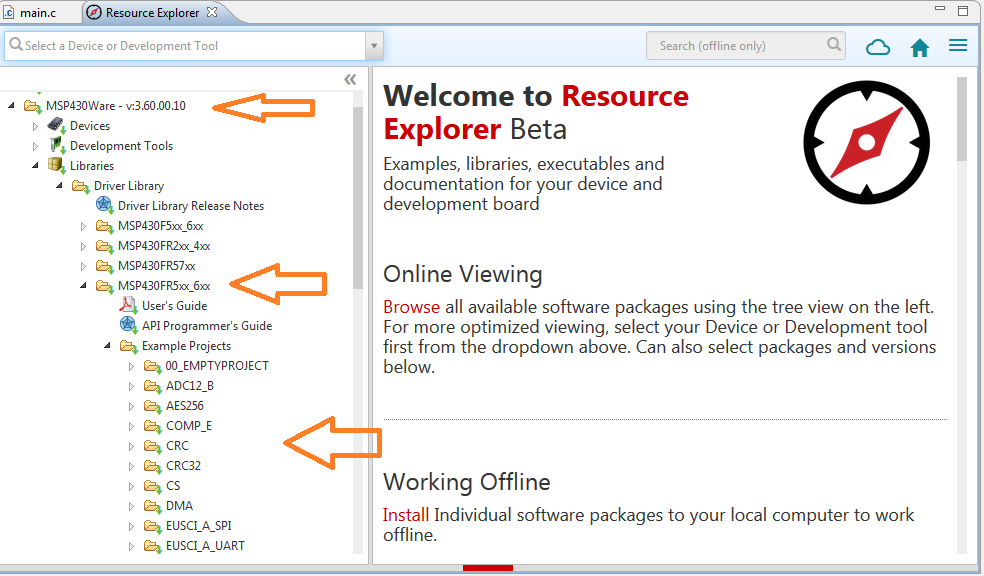Click the main.c file icon in tab

9,13
